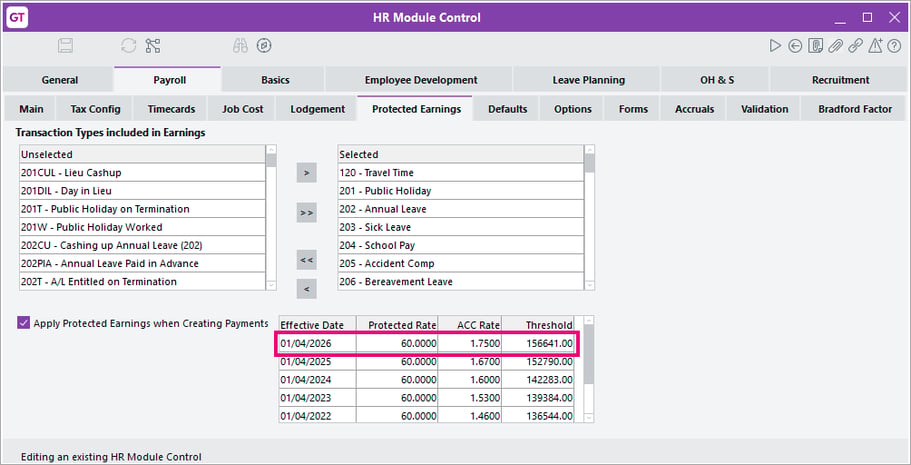Click the Selected list scrollbar thumb

coord(590,163)
